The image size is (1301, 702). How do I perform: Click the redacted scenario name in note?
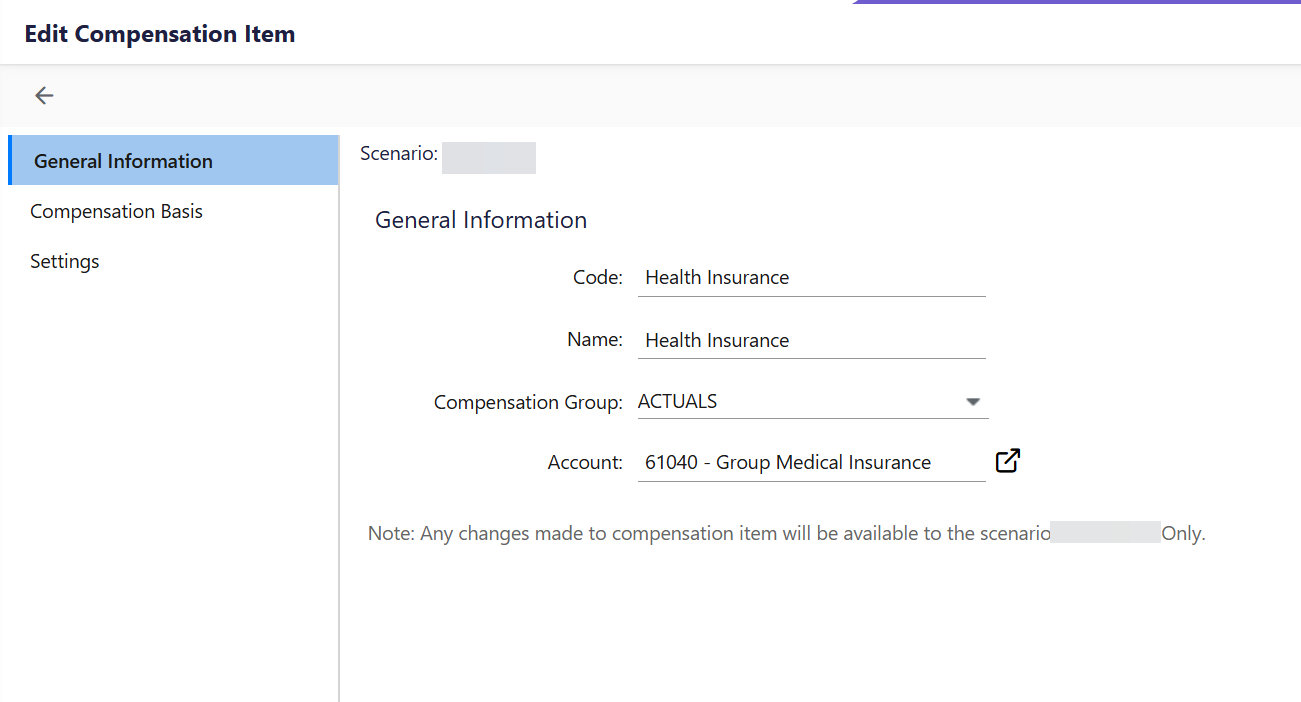point(1105,532)
